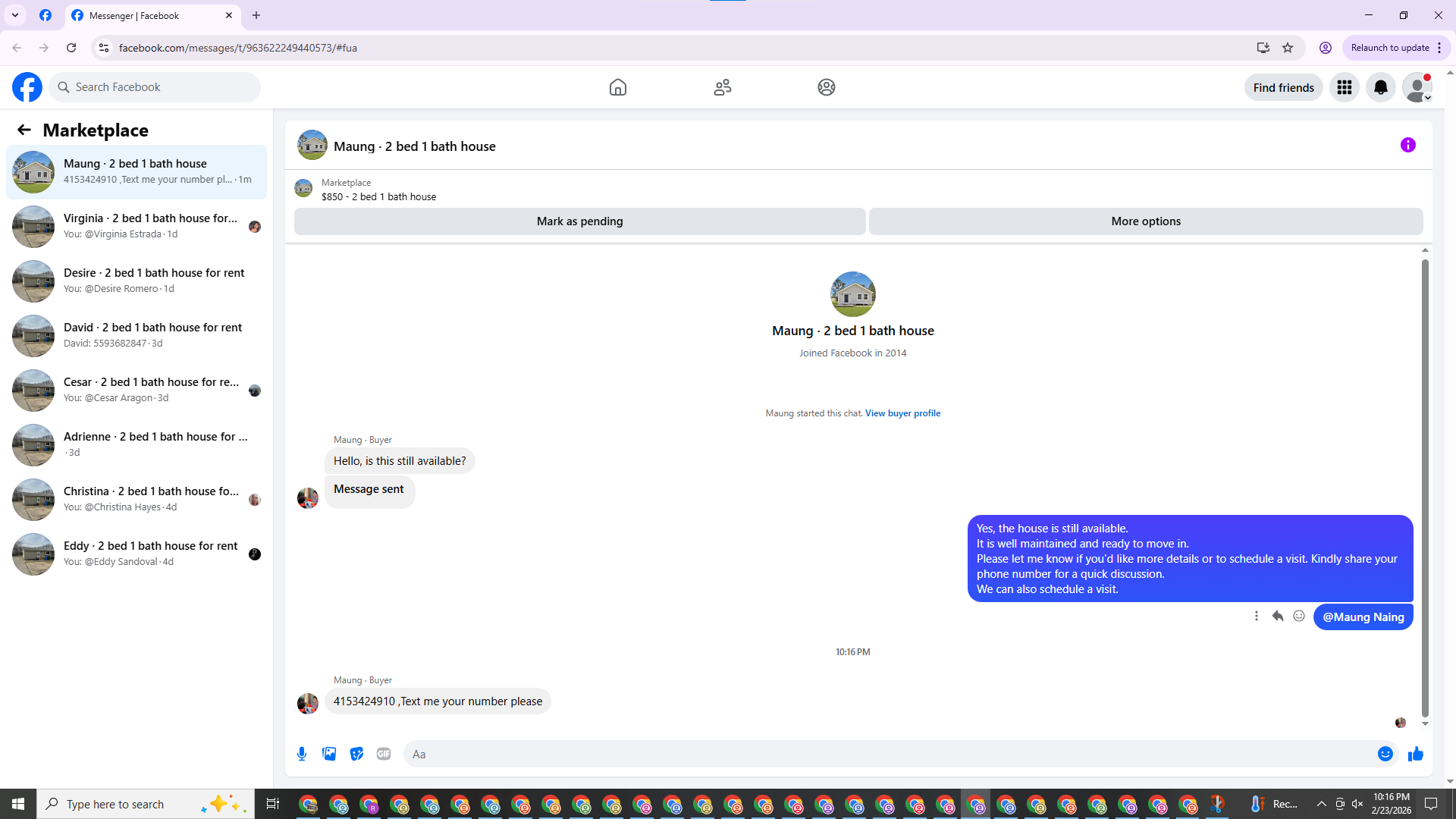Open the Facebook apps grid menu
Image resolution: width=1456 pixels, height=819 pixels.
coord(1344,87)
